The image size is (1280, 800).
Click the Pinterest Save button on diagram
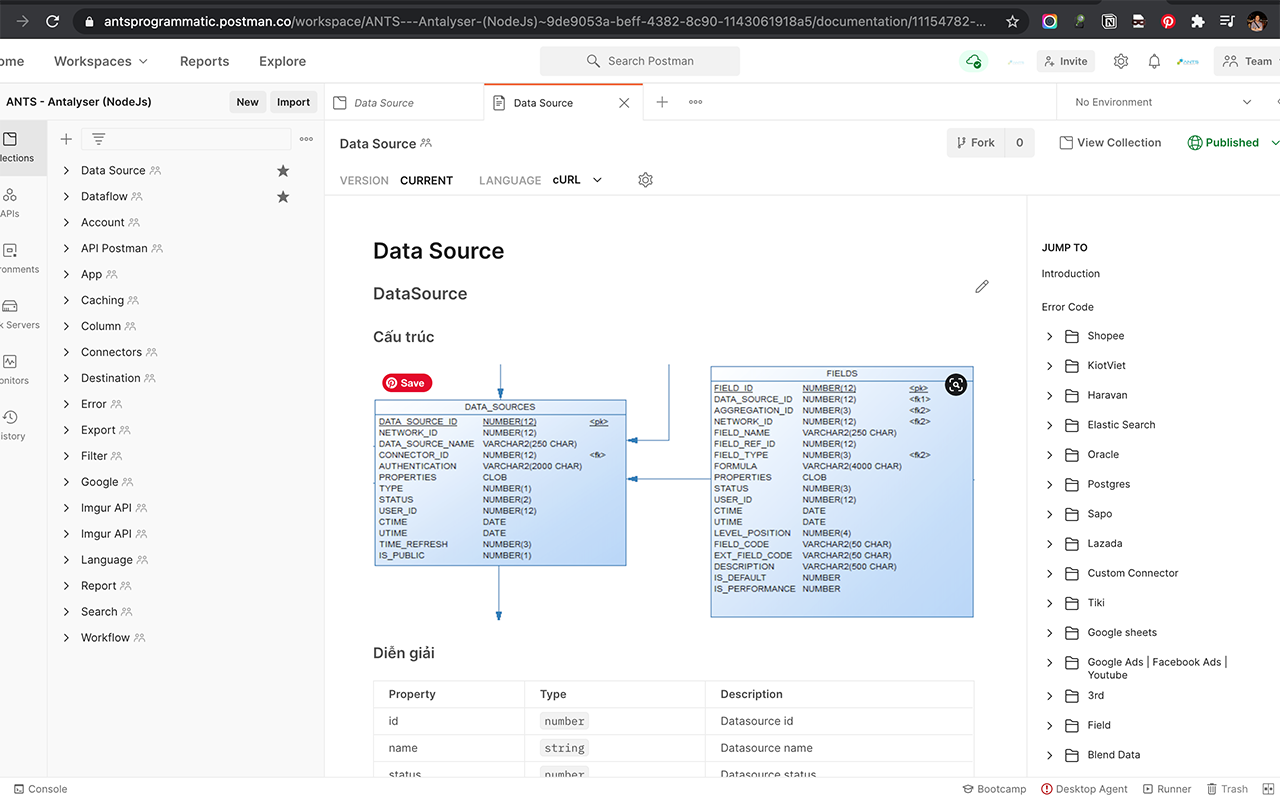[x=407, y=383]
